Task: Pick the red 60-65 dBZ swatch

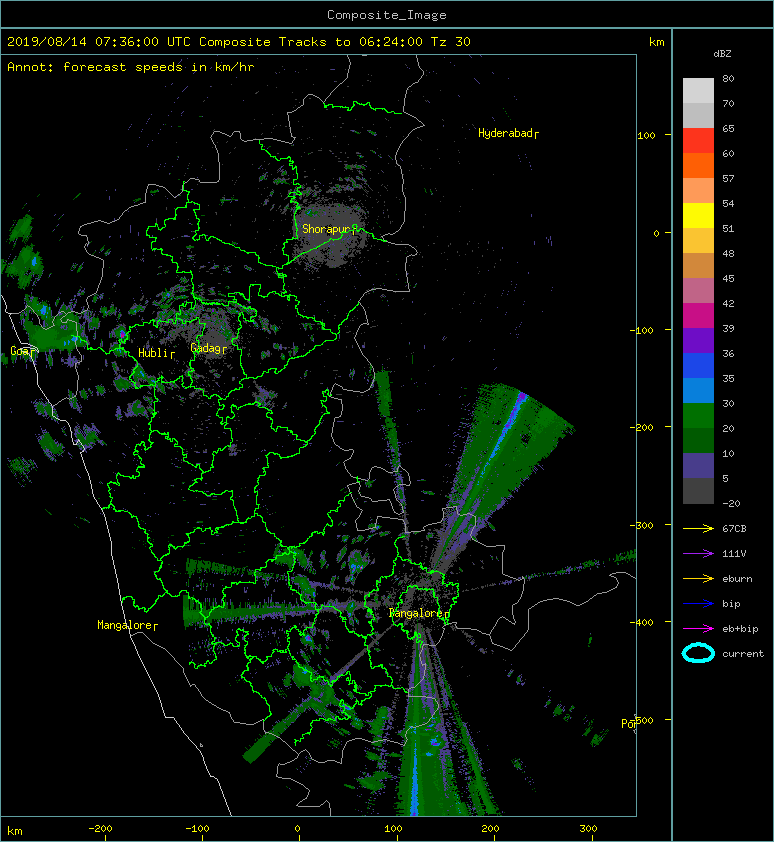Action: pos(698,140)
